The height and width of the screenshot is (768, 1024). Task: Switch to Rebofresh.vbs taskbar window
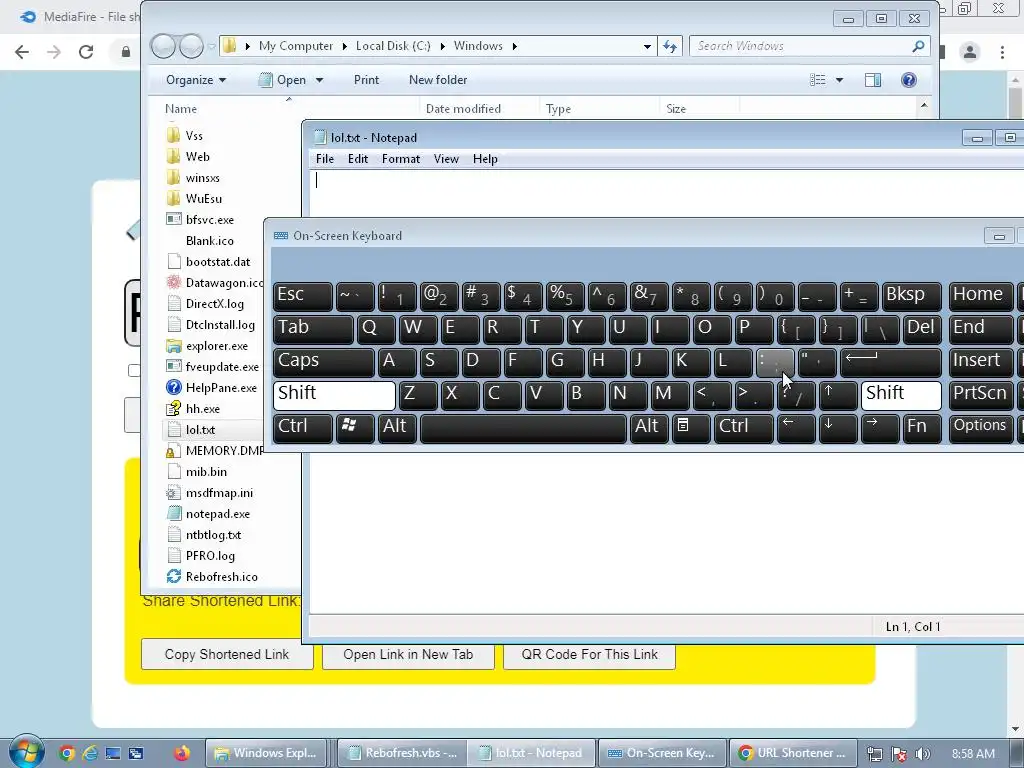point(402,753)
